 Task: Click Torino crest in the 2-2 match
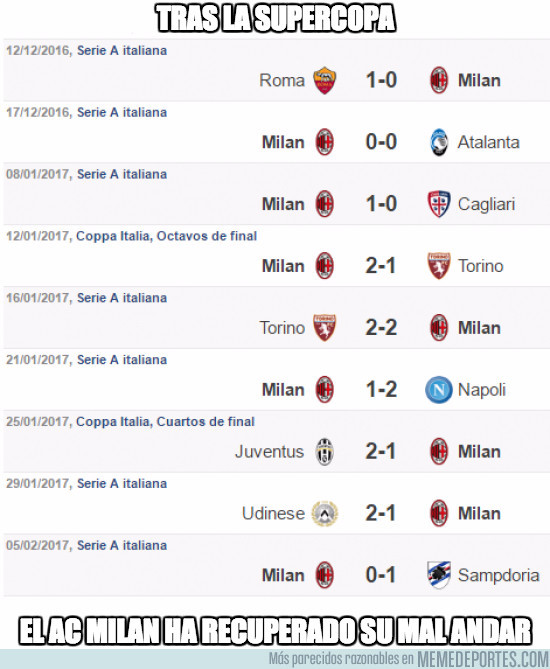[325, 328]
